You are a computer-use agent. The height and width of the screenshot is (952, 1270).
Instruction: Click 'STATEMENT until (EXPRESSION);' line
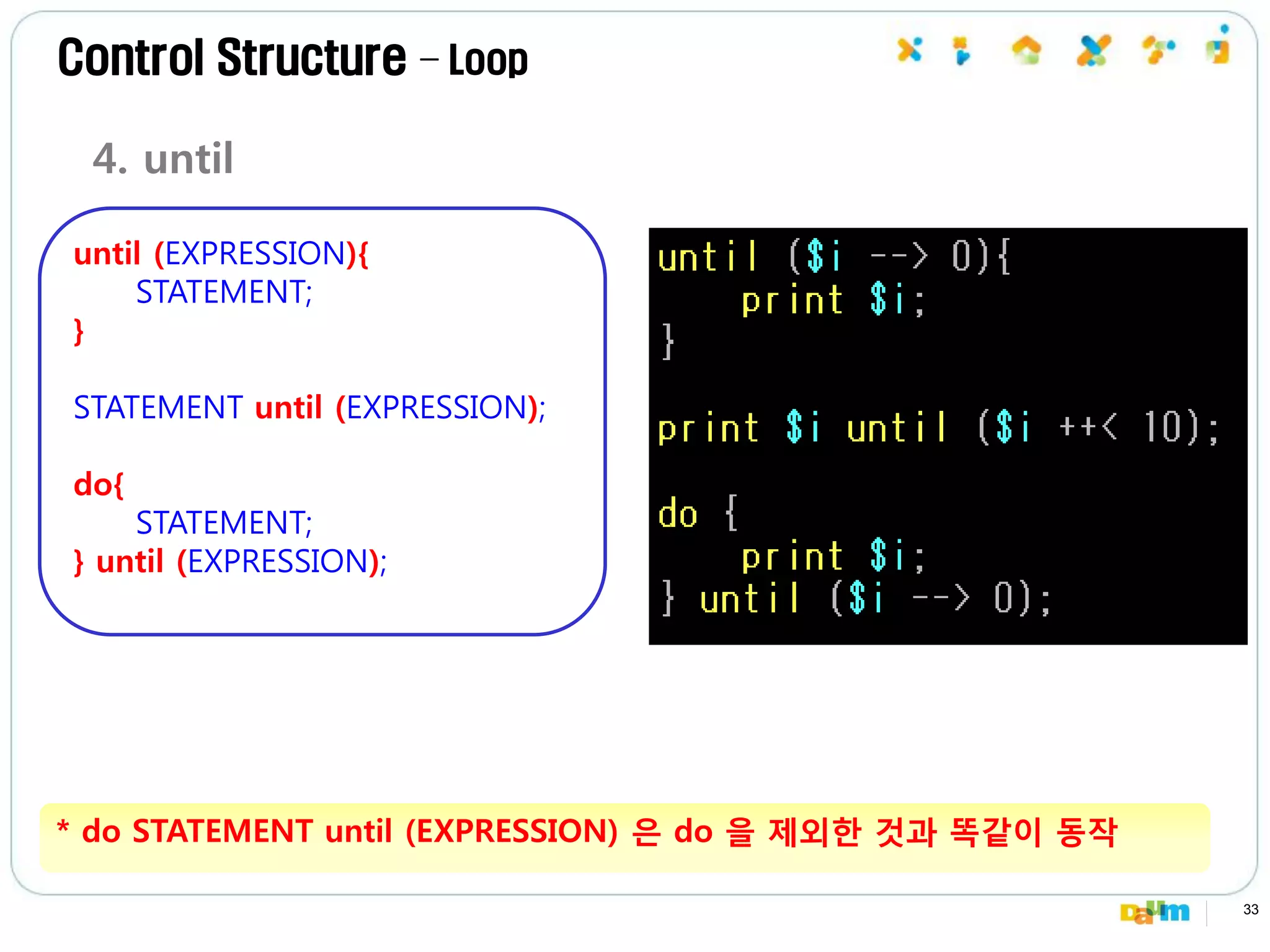click(309, 408)
